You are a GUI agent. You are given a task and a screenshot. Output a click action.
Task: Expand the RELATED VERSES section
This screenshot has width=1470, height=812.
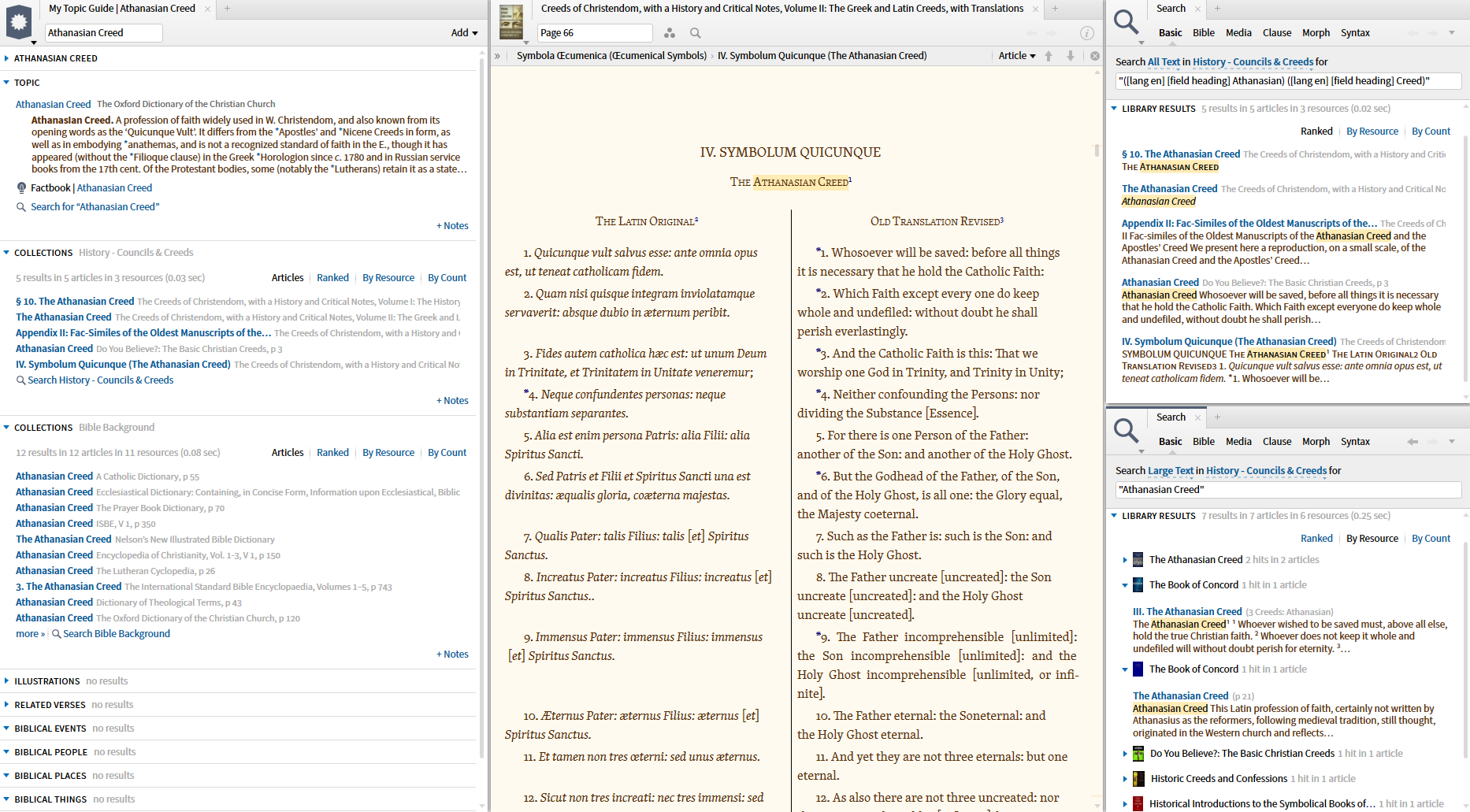coord(6,705)
